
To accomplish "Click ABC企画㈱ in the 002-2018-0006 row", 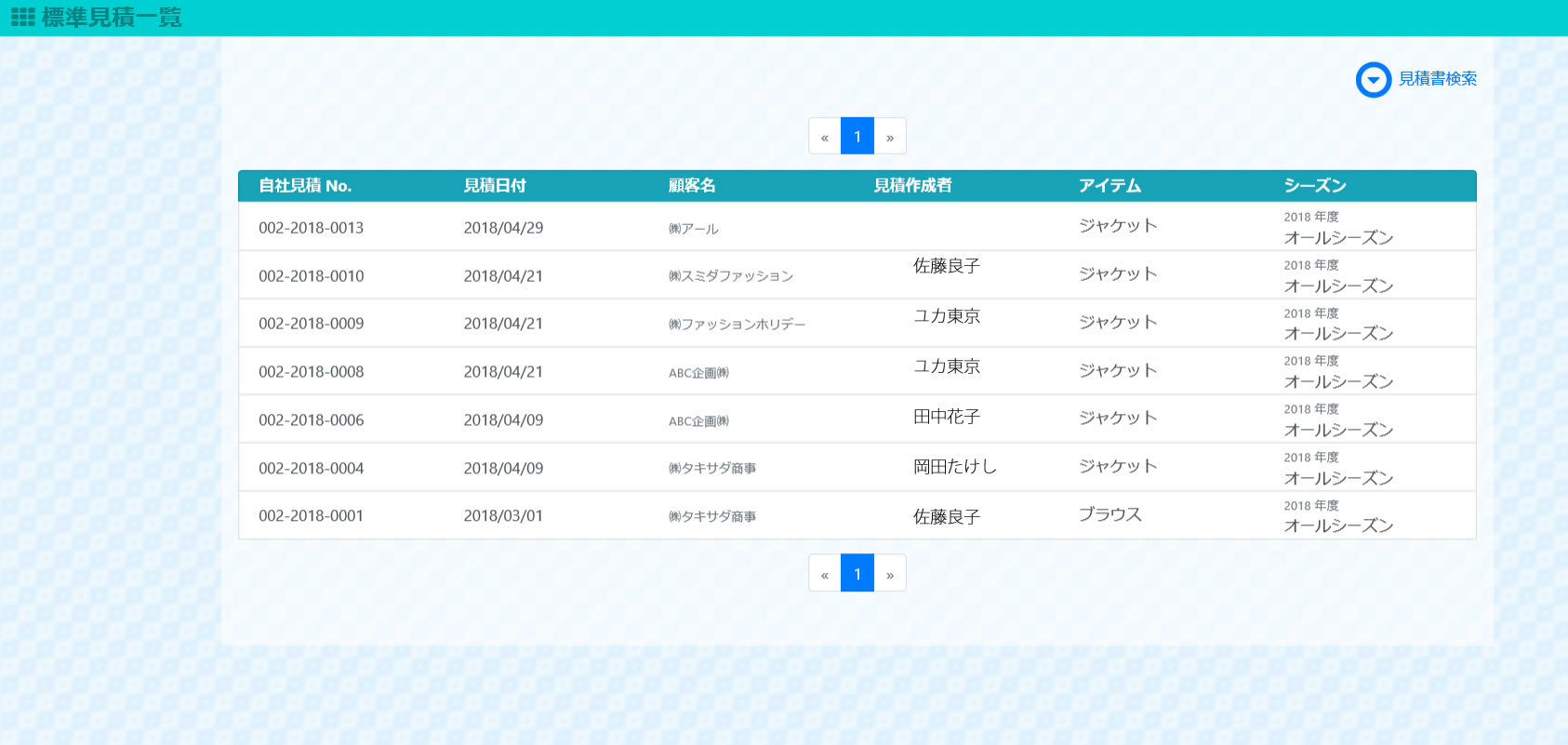I will (x=698, y=421).
